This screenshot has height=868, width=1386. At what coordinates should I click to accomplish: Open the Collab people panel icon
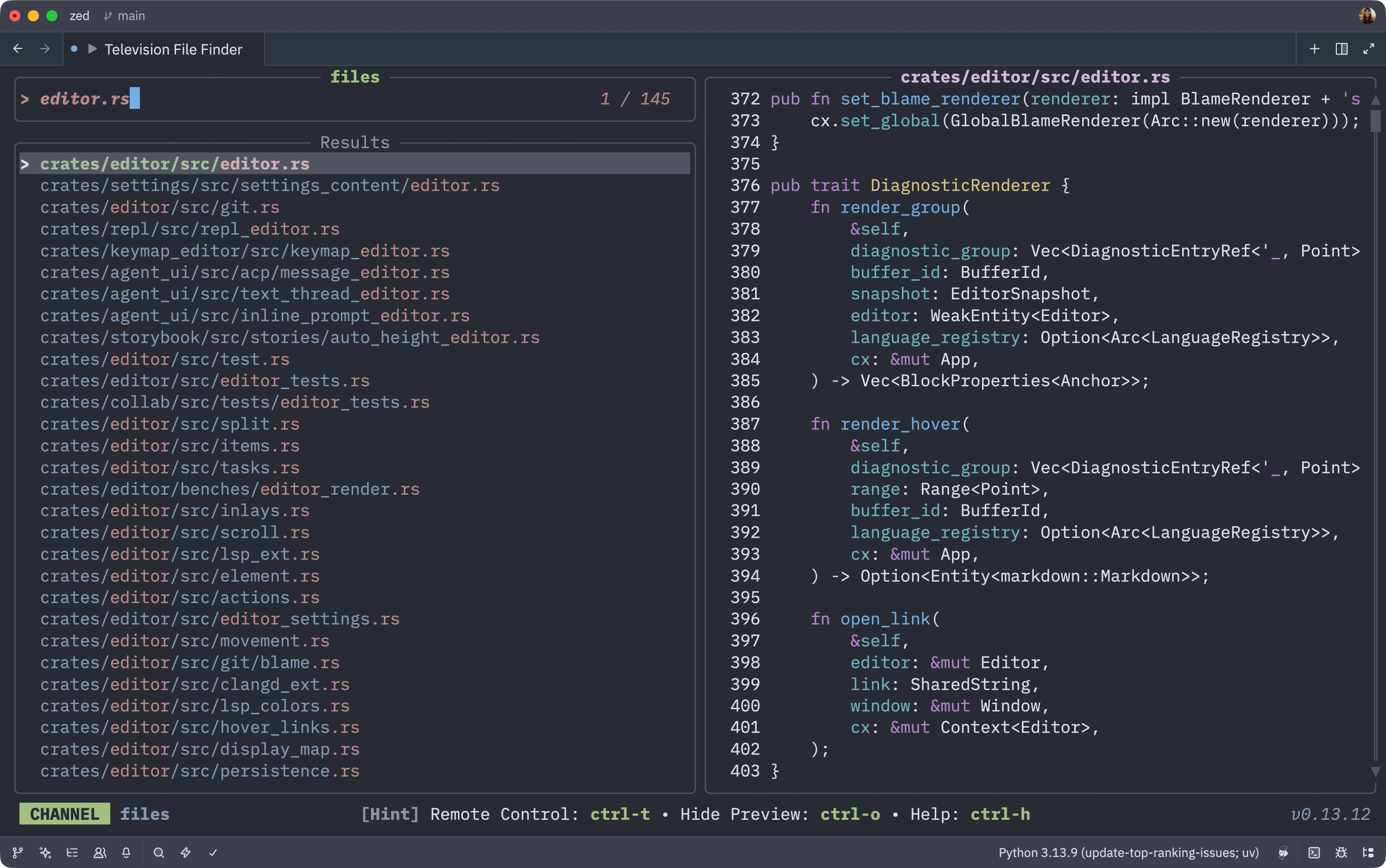(100, 853)
